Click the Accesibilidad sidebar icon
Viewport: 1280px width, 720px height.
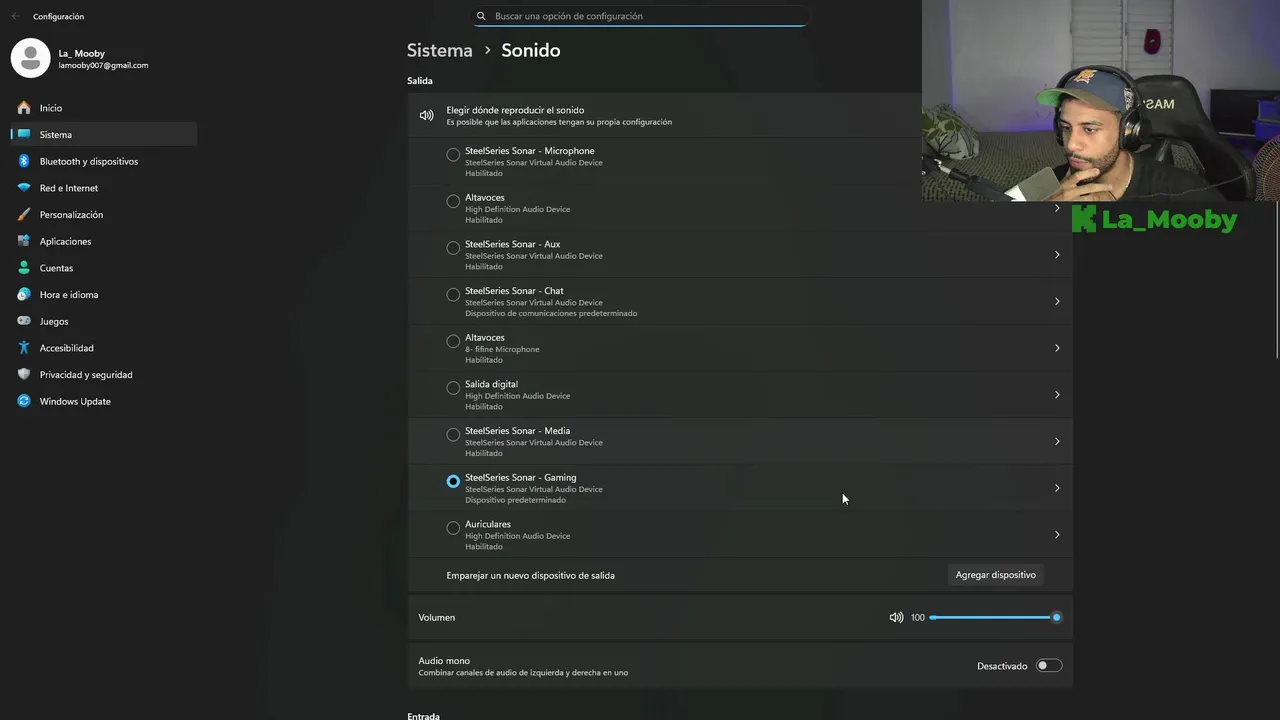(x=24, y=348)
